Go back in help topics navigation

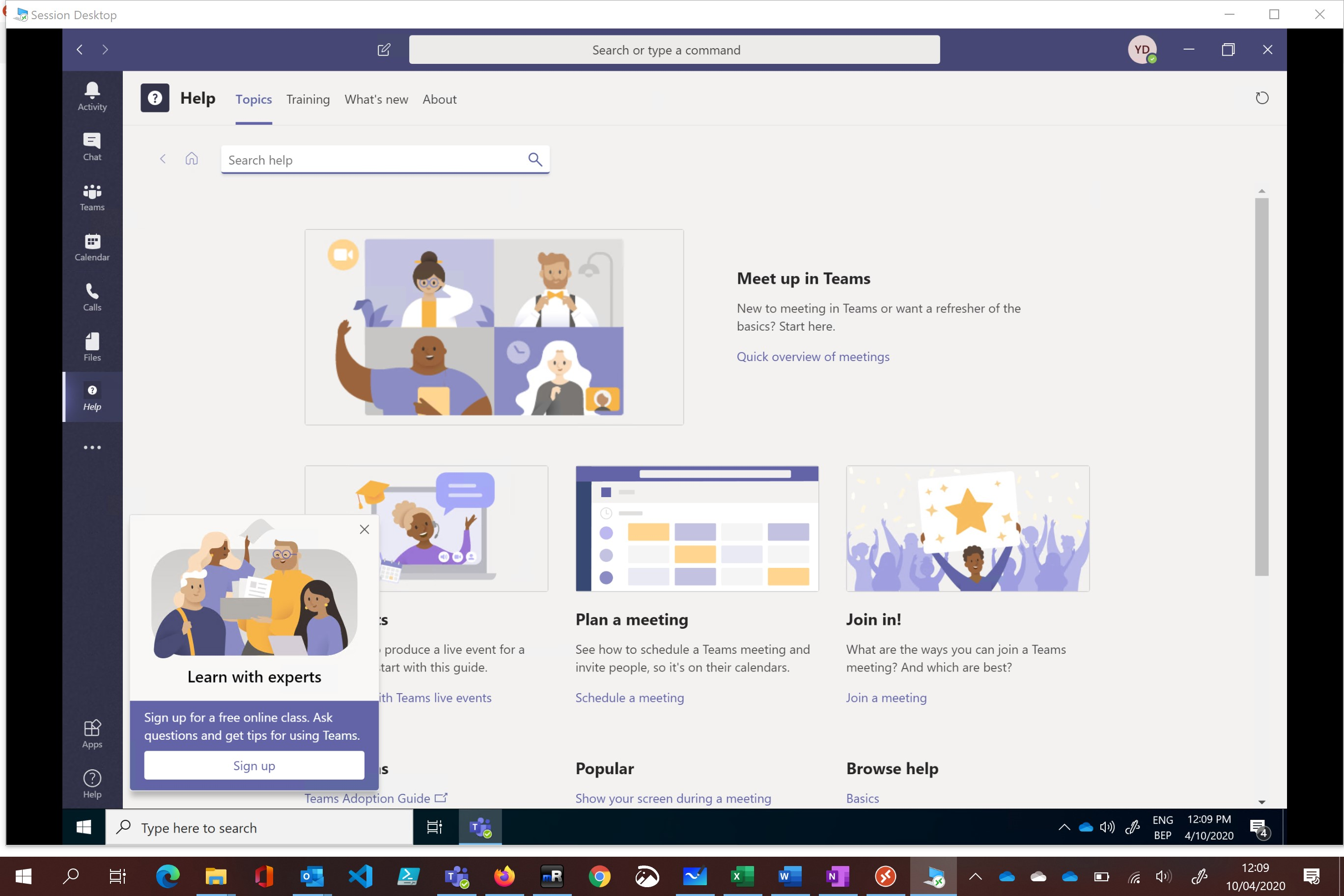tap(163, 159)
